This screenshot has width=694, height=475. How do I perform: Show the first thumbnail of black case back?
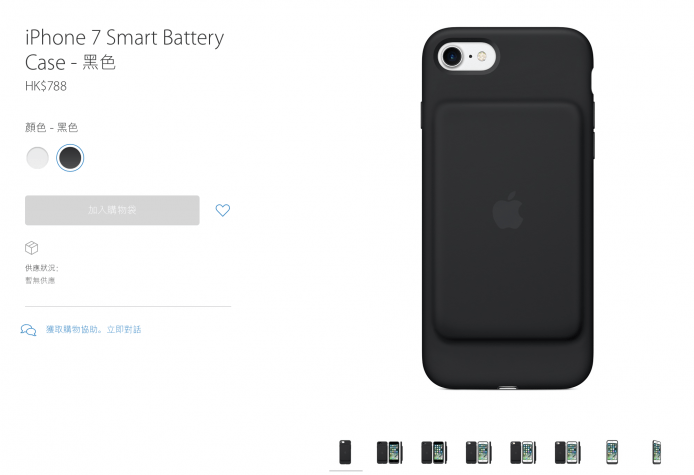[x=345, y=452]
